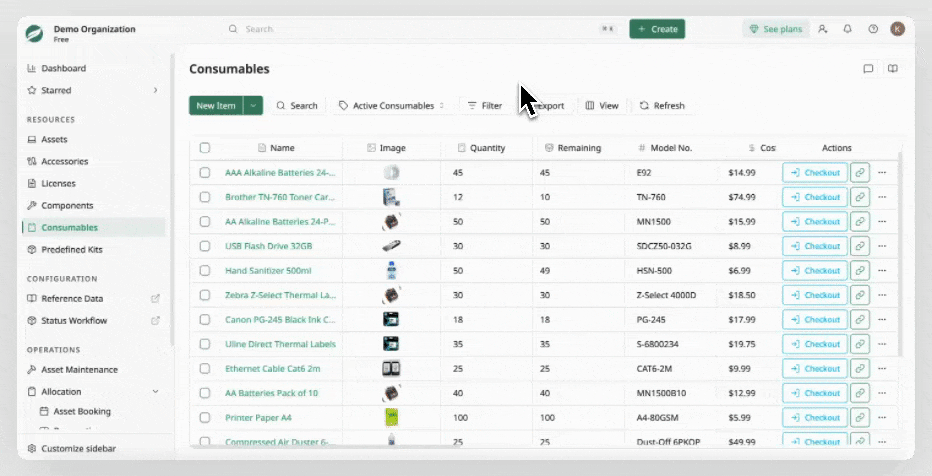The image size is (932, 476).
Task: Open the notifications bell icon
Action: (x=848, y=29)
